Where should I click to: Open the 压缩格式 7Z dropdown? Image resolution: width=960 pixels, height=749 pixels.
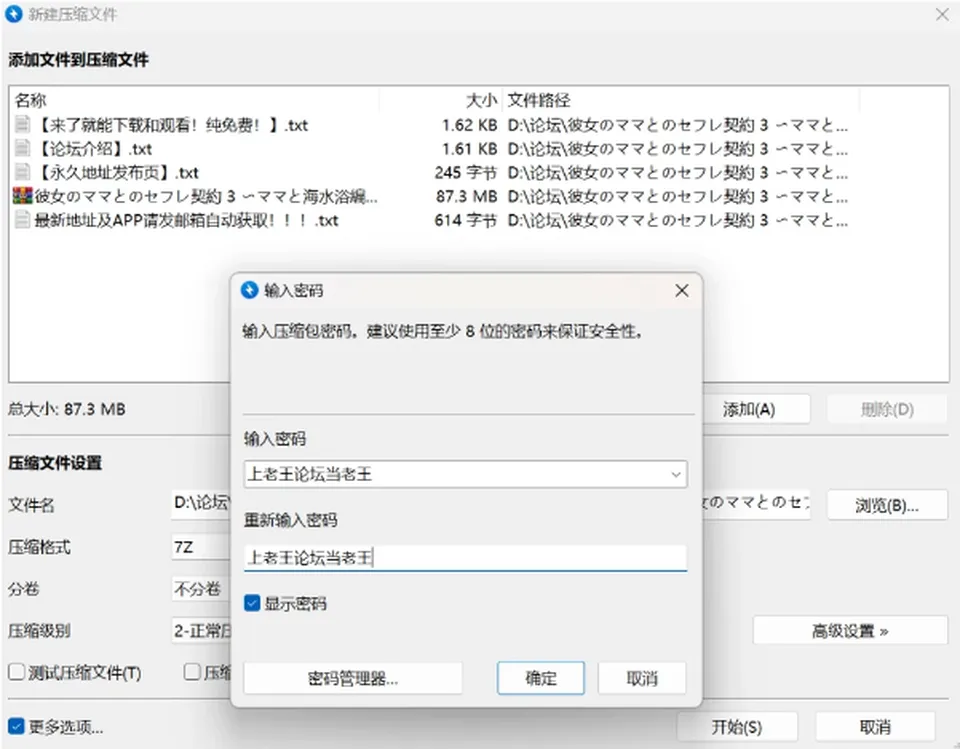pos(201,547)
